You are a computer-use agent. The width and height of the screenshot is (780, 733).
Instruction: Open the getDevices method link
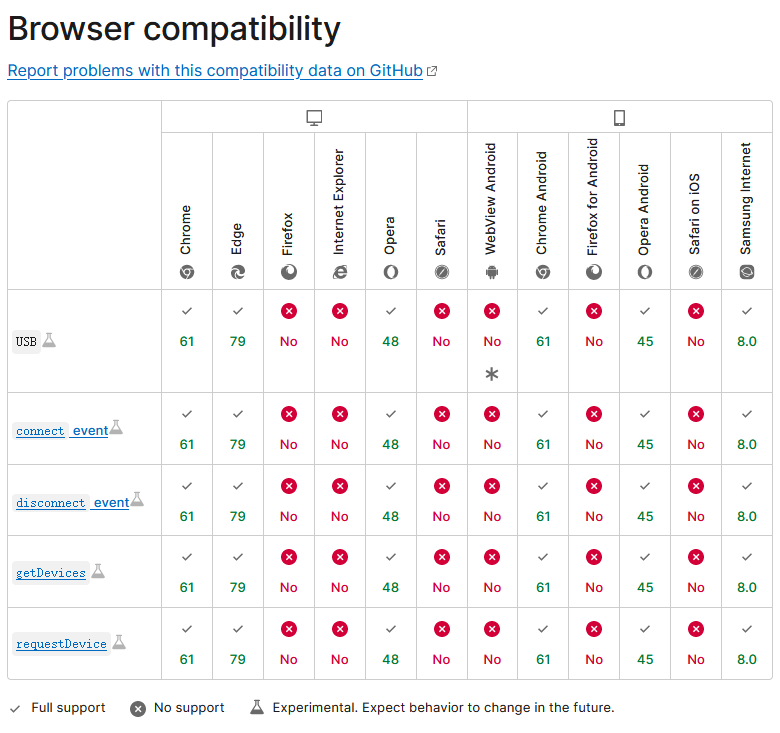click(51, 573)
